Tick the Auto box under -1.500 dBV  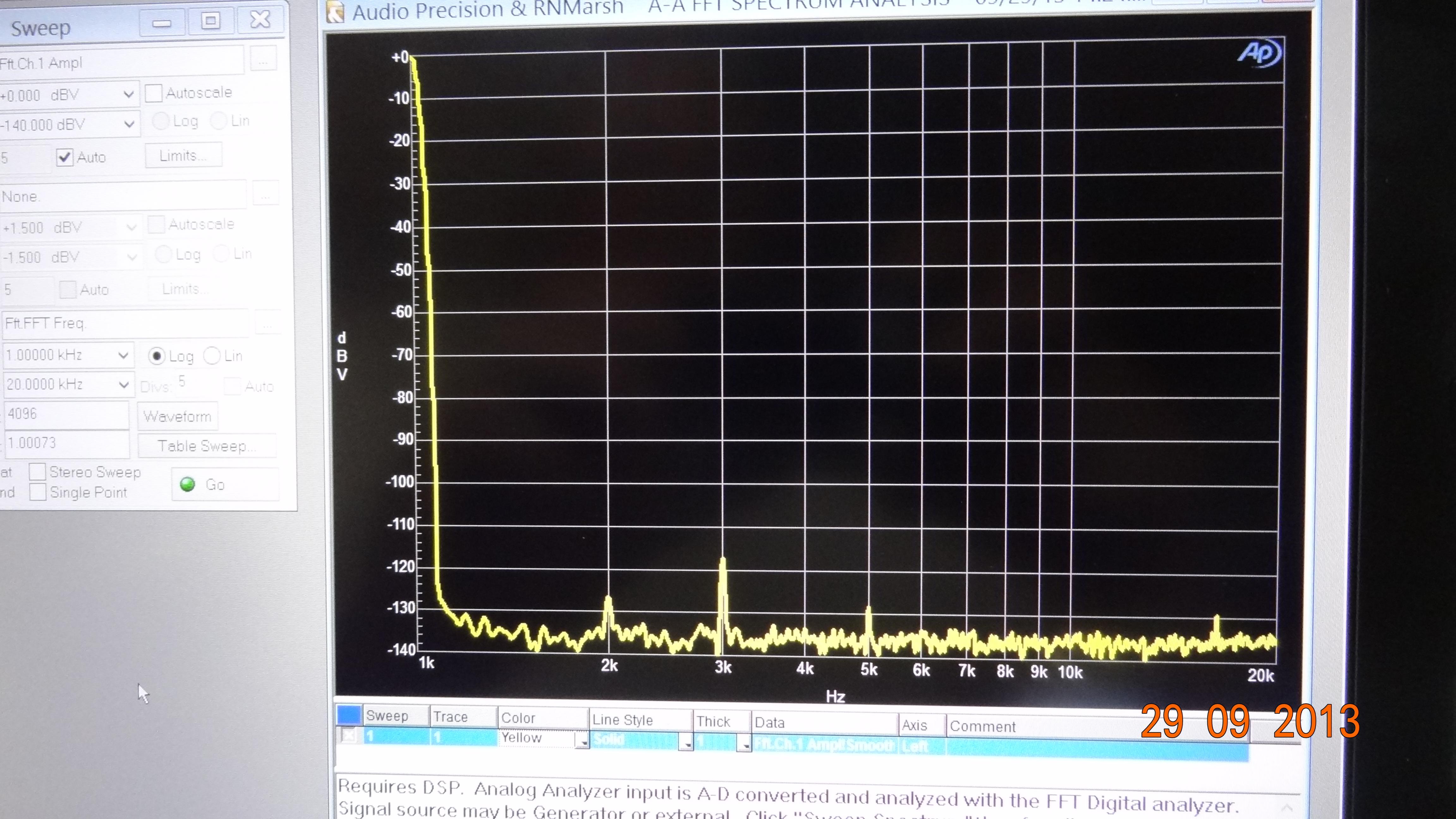68,290
